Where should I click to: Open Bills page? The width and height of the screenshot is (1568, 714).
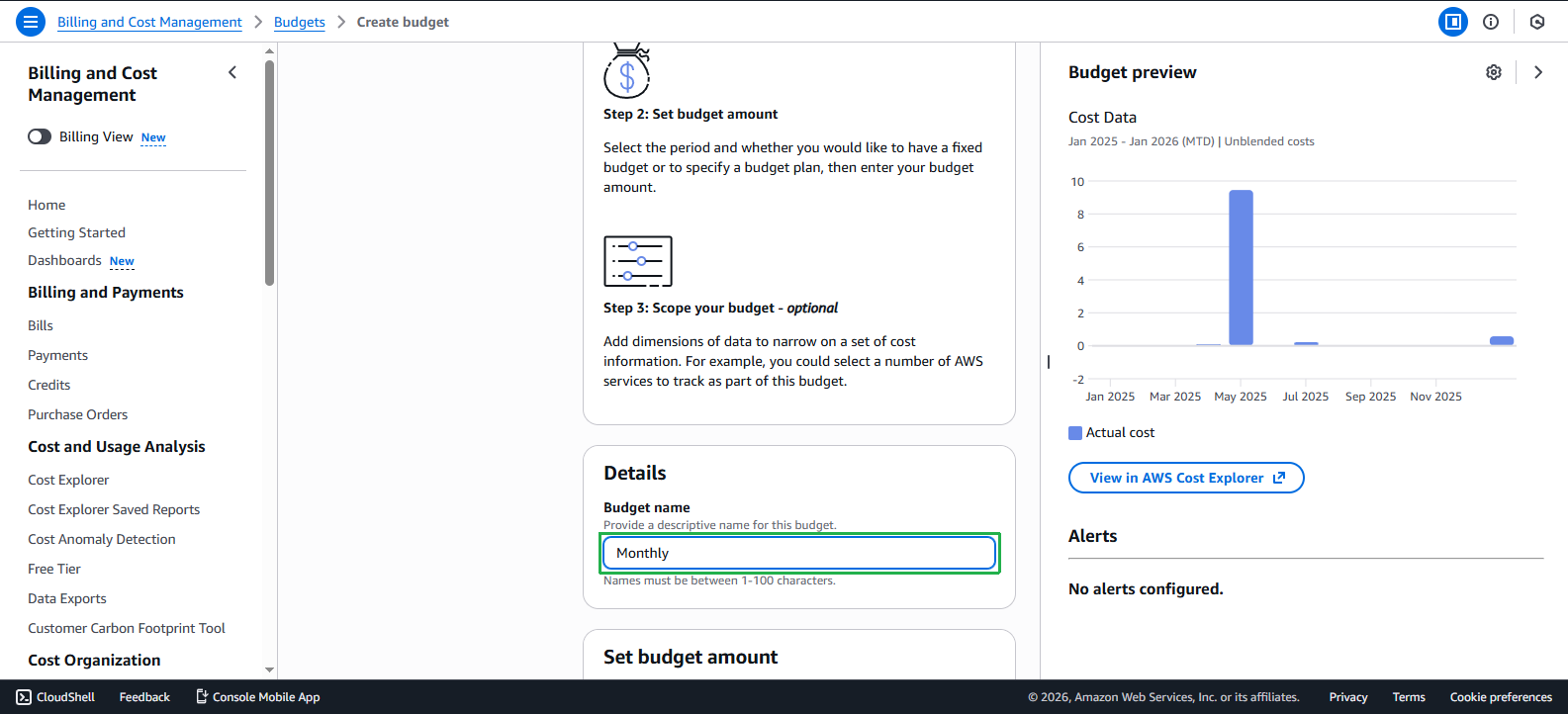[41, 325]
